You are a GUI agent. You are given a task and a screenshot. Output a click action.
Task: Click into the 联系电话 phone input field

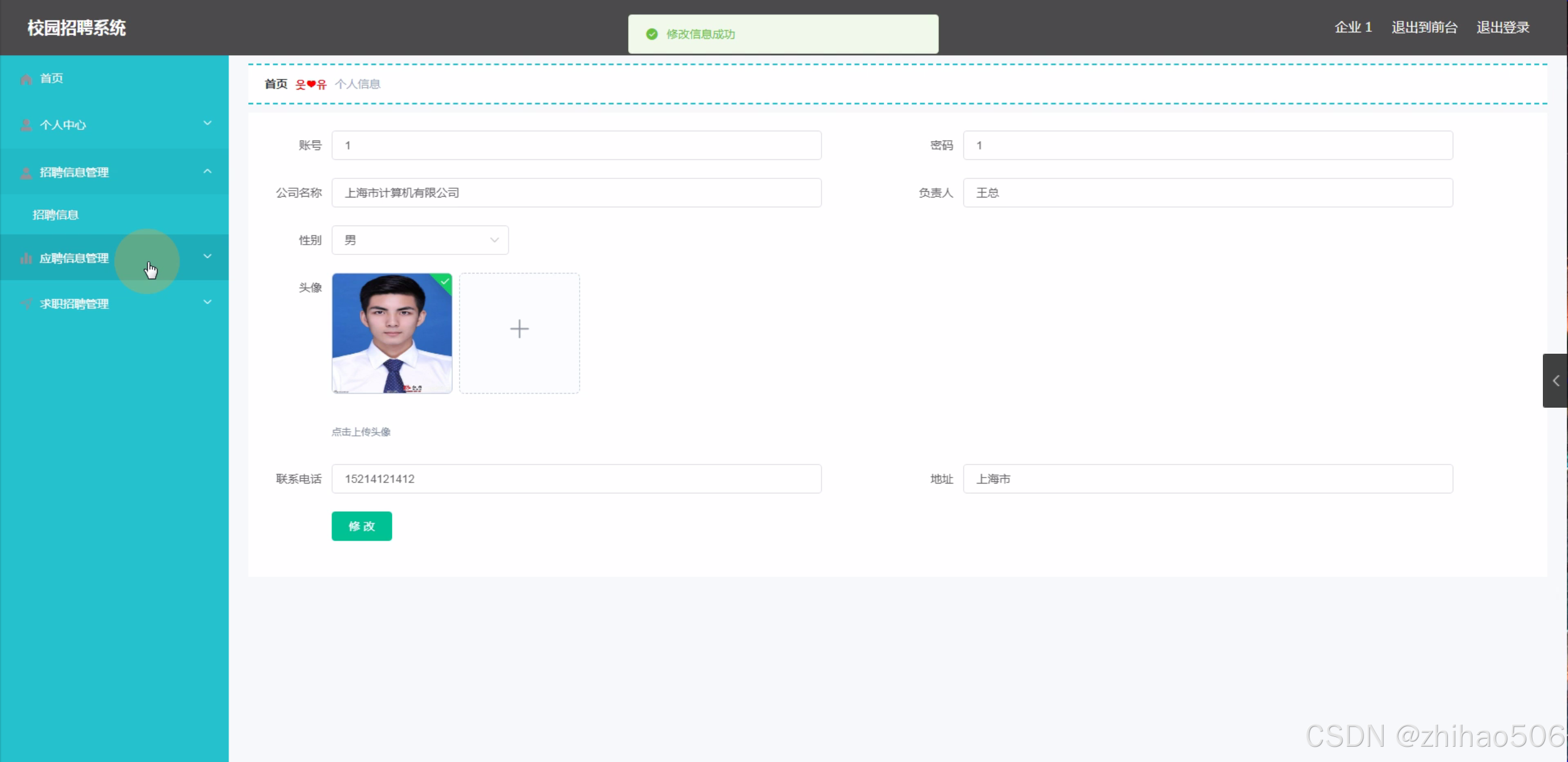pos(576,479)
